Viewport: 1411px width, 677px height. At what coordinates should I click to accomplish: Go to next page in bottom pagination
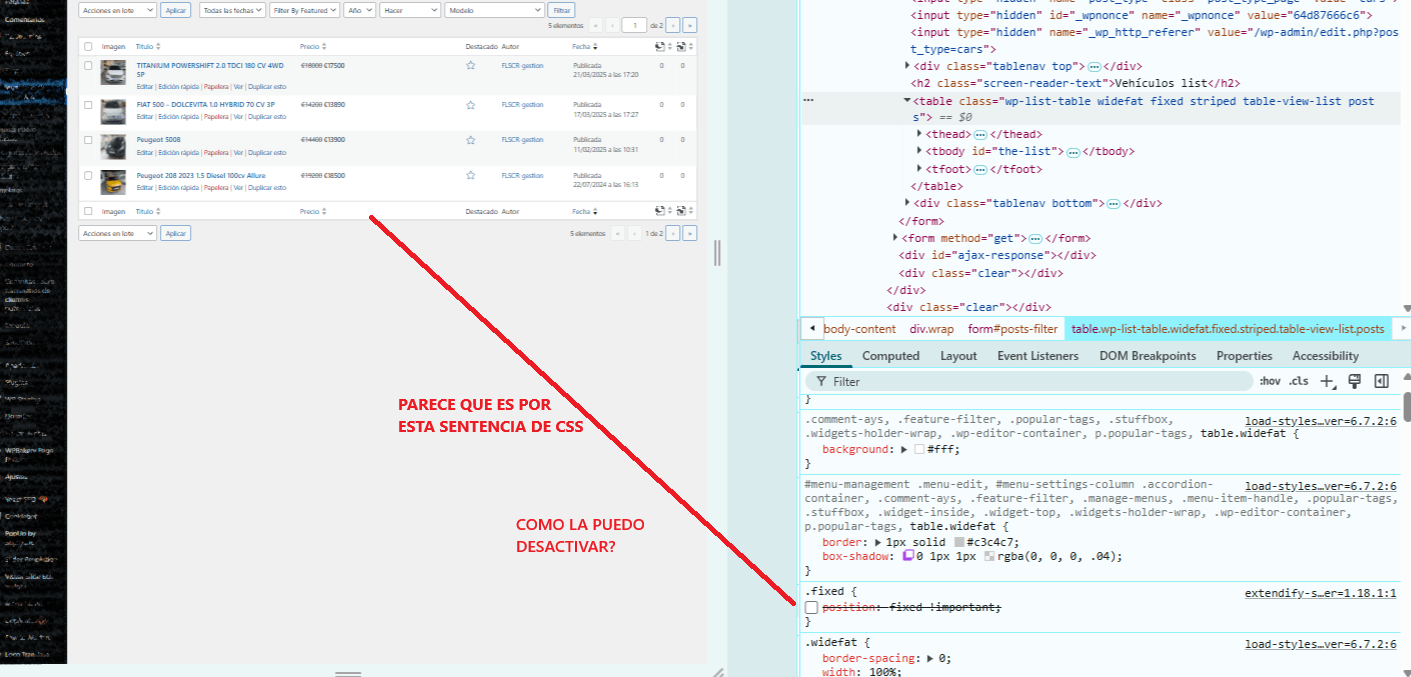pos(673,233)
